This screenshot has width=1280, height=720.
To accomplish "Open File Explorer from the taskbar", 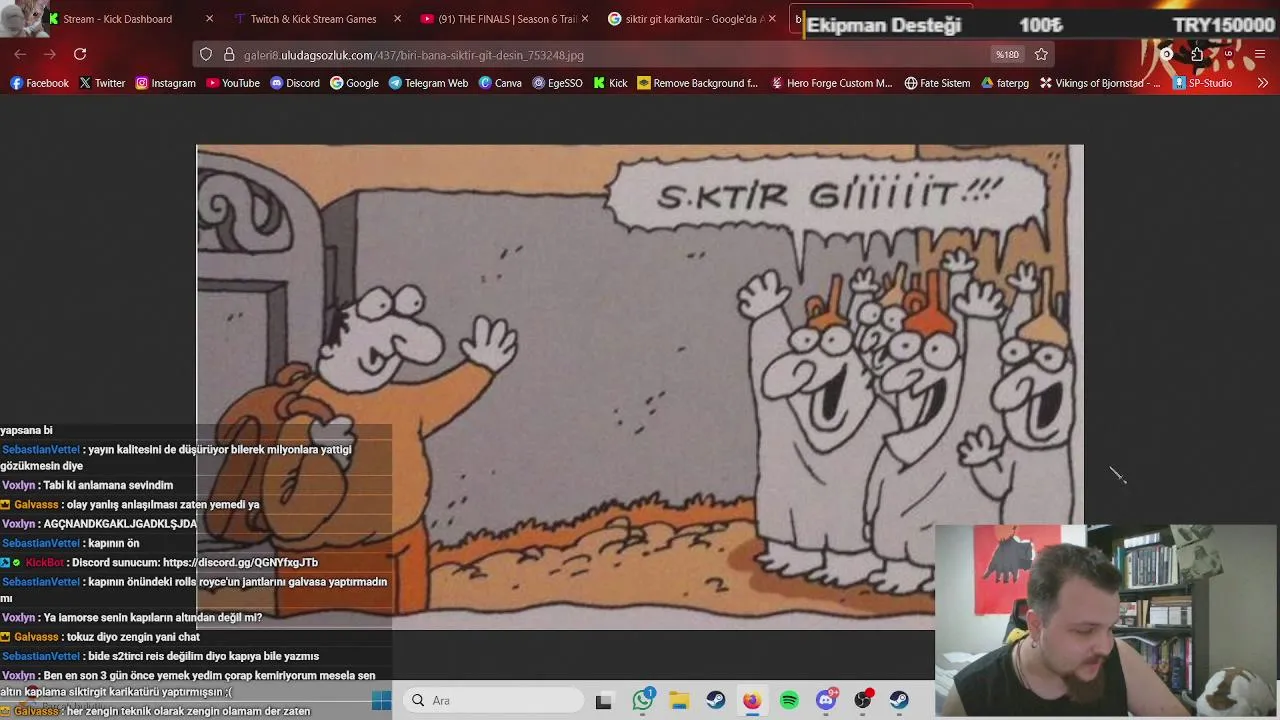I will [679, 701].
